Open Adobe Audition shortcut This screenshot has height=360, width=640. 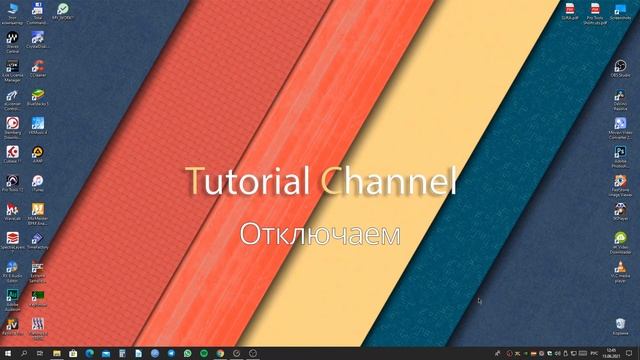(13, 300)
